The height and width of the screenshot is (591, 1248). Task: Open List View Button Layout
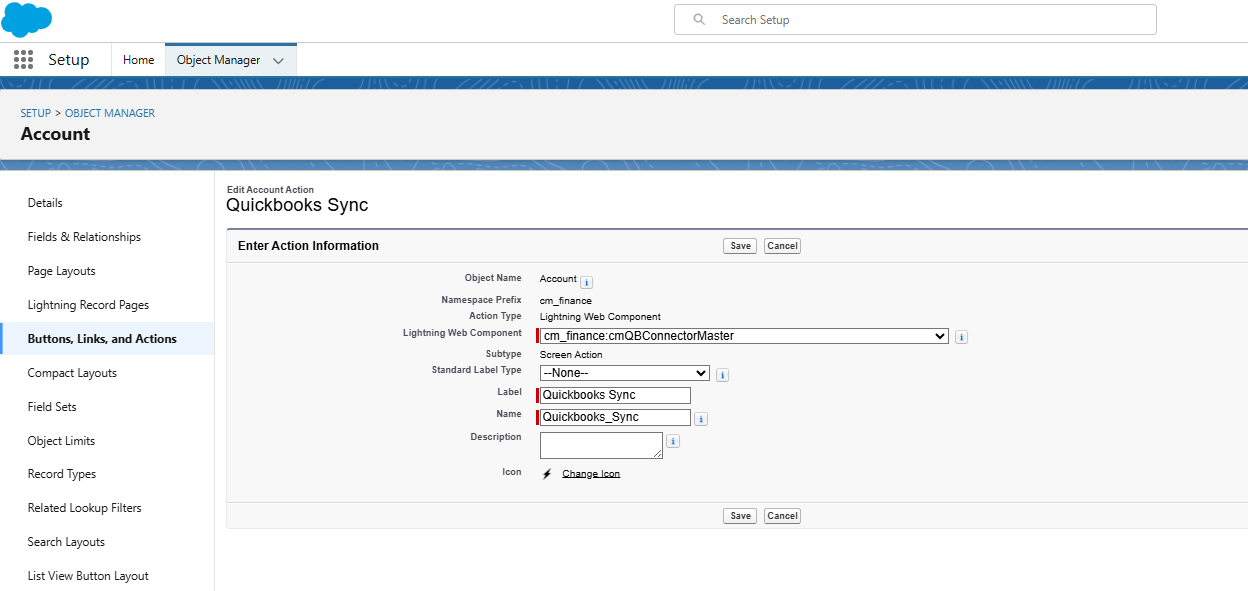pyautogui.click(x=88, y=576)
